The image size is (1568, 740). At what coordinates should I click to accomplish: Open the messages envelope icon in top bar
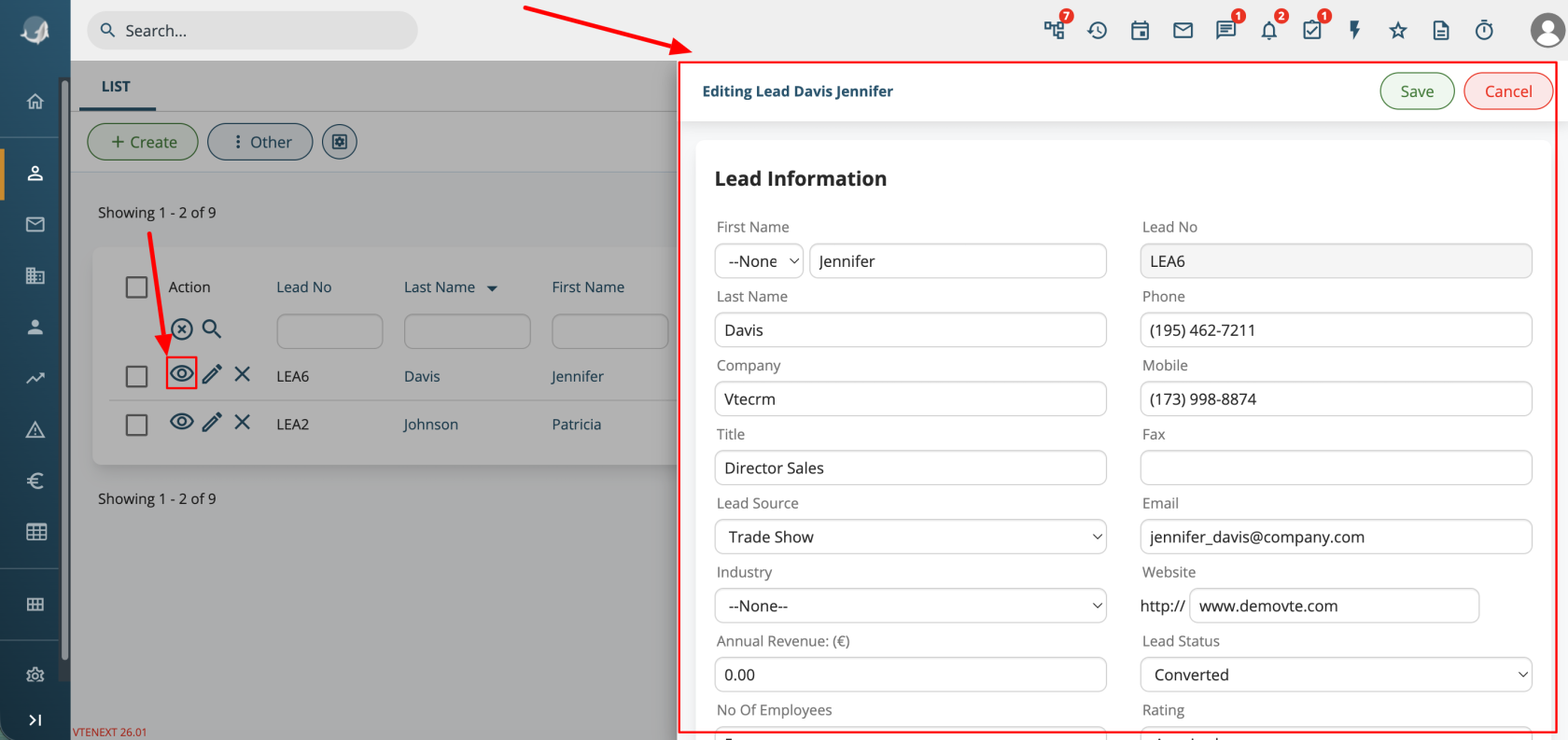[1183, 31]
